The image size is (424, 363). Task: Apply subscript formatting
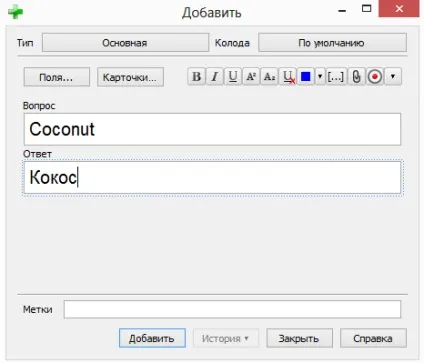tap(269, 77)
